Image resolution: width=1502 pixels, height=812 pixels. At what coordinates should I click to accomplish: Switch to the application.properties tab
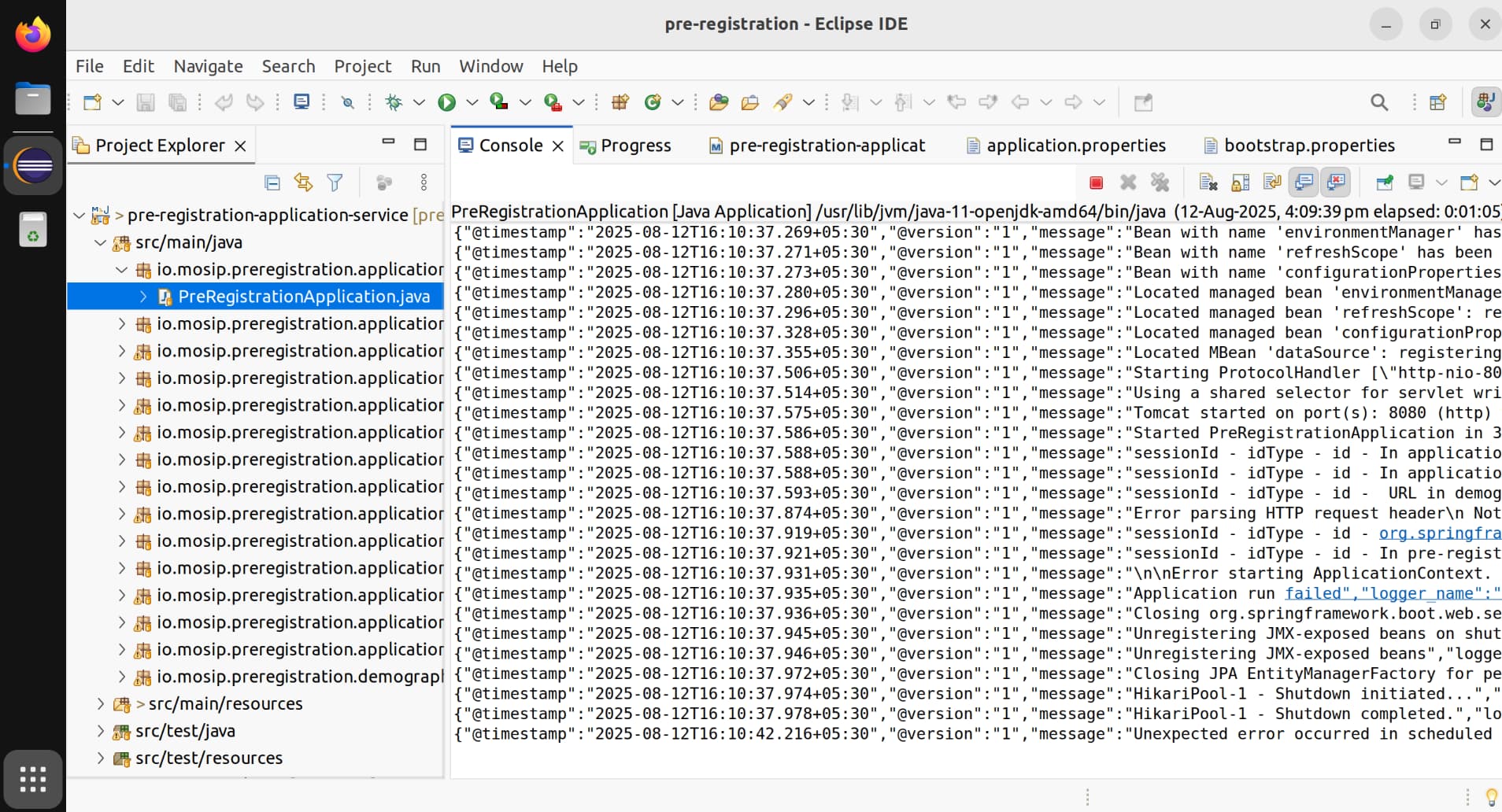pos(1067,146)
